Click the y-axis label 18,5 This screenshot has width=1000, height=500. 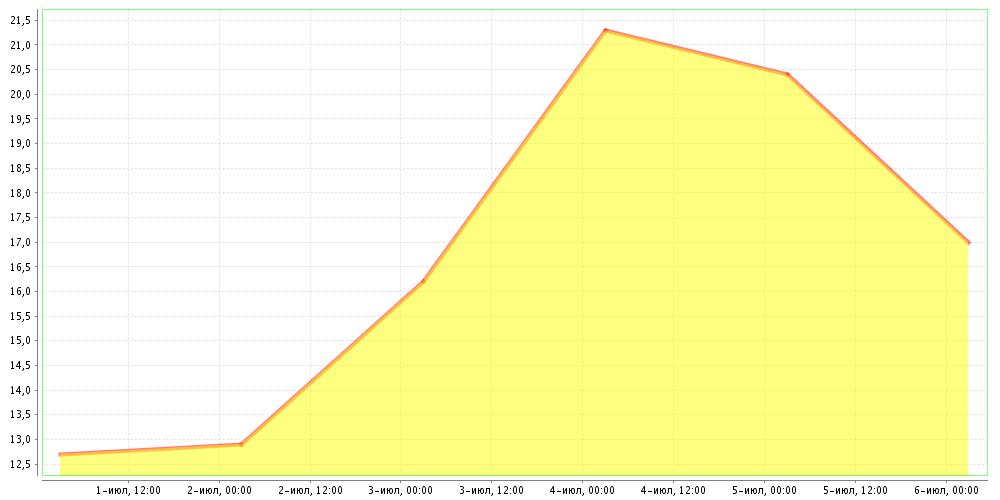[x=21, y=168]
